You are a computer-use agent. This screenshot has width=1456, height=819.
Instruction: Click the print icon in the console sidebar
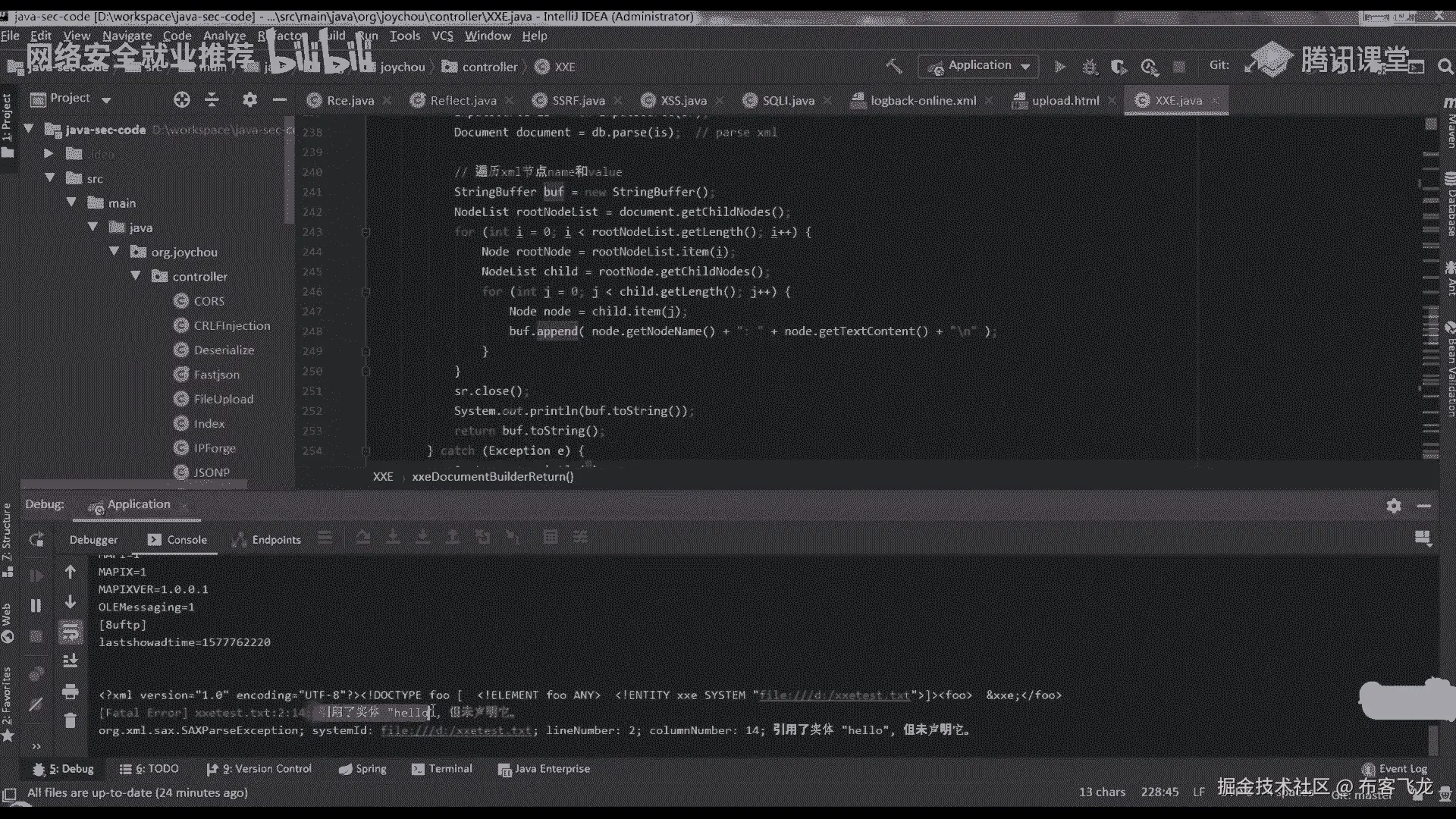point(70,691)
